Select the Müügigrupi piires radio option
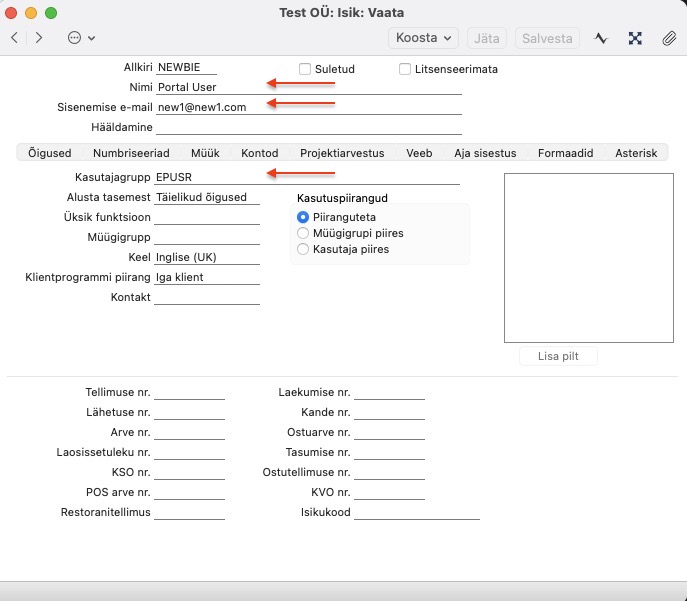The height and width of the screenshot is (601, 687). 304,233
